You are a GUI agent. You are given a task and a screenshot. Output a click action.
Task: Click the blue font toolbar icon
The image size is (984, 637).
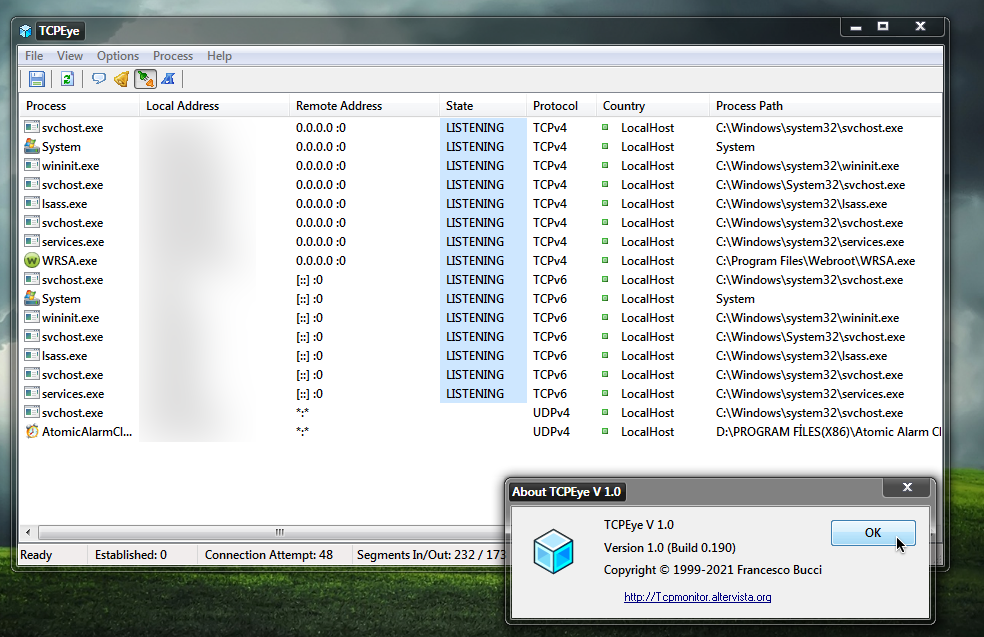click(x=168, y=79)
